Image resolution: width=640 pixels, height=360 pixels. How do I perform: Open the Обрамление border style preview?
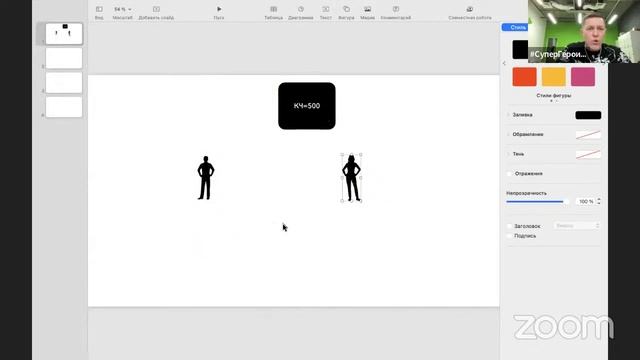[x=588, y=135]
